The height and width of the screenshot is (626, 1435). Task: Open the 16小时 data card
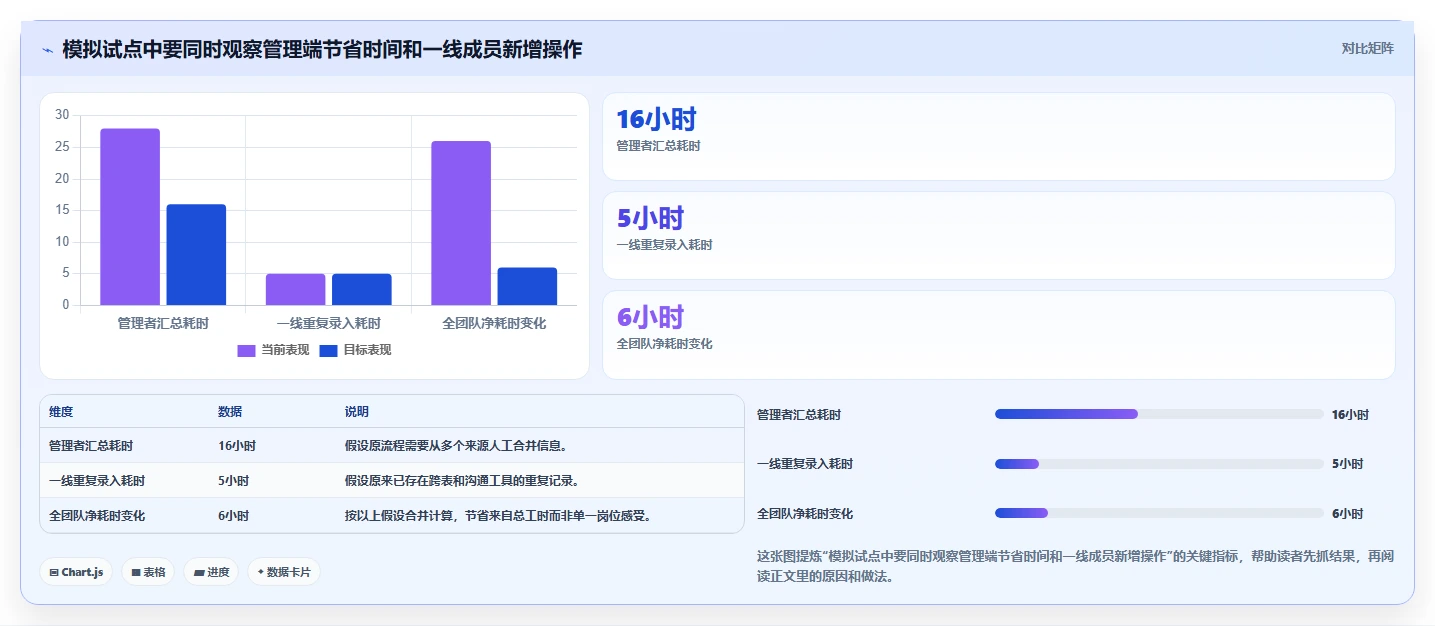click(x=998, y=136)
